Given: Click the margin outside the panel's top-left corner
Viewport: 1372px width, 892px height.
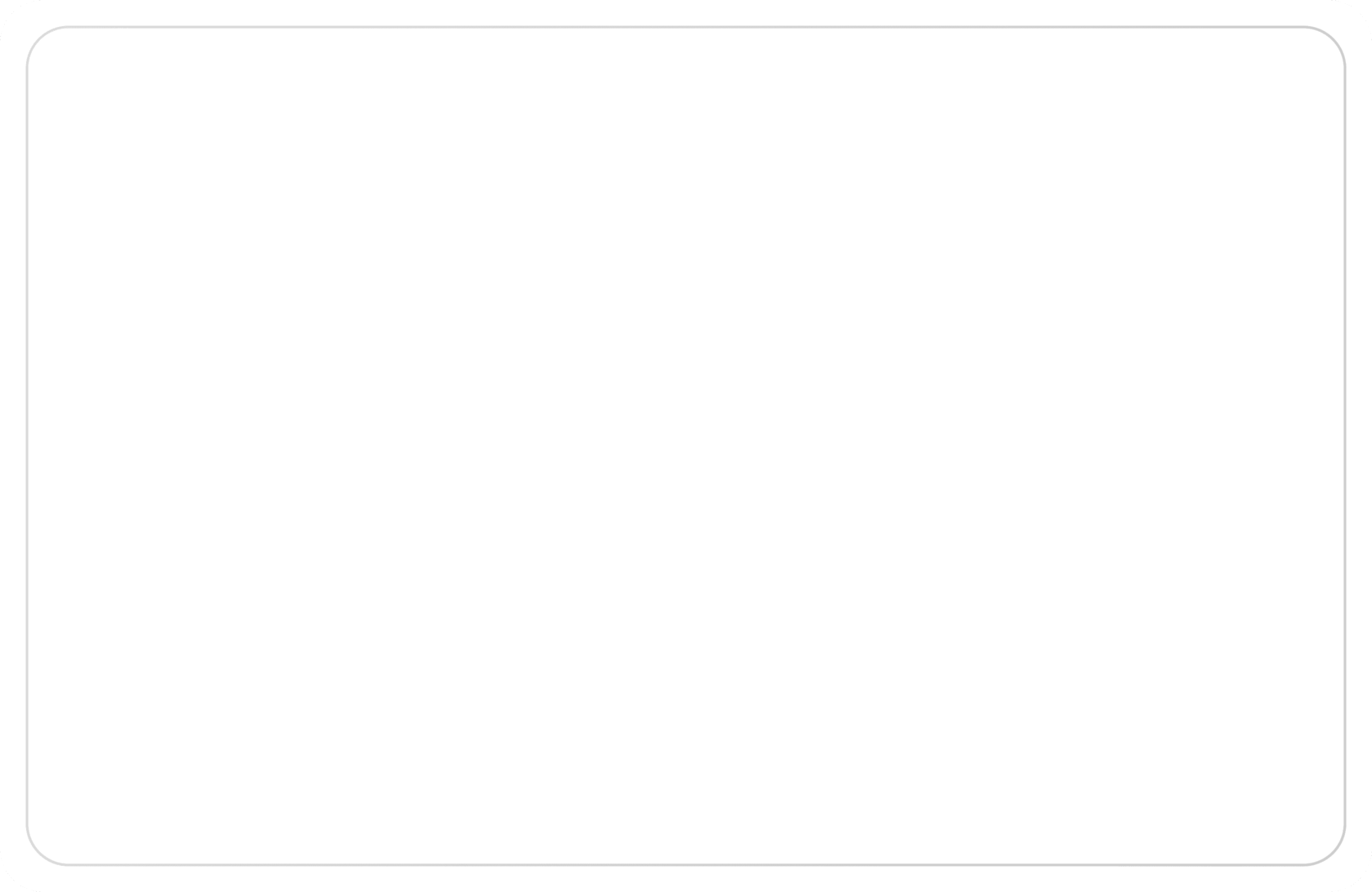Looking at the screenshot, I should (11, 11).
